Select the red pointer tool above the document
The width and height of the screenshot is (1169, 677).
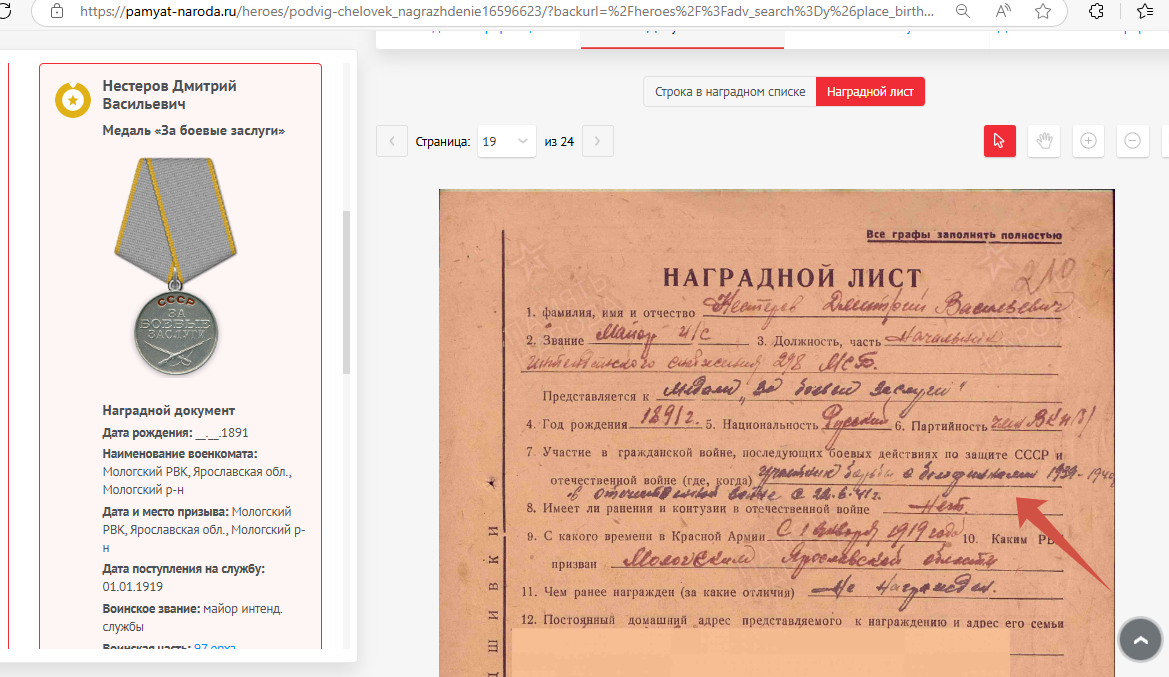tap(999, 141)
